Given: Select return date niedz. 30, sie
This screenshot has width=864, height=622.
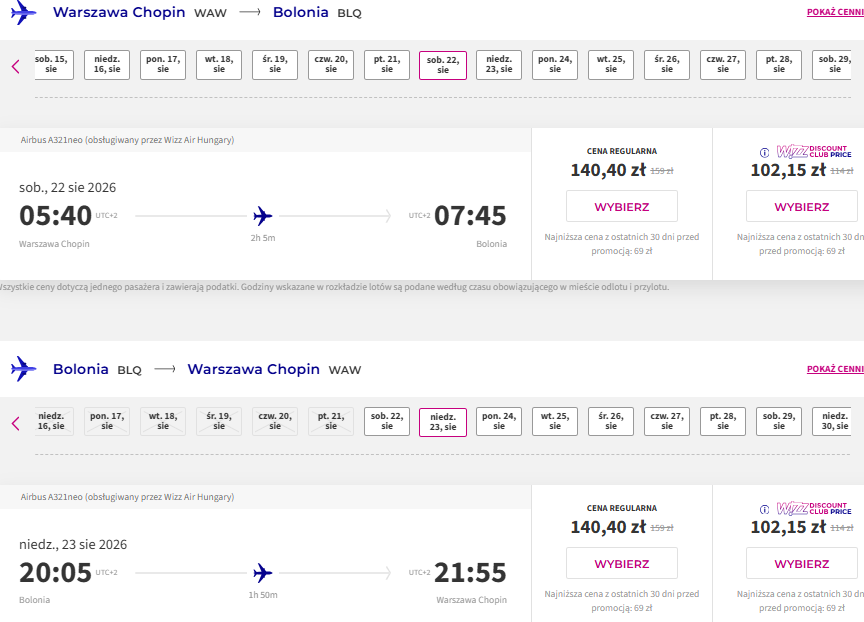Looking at the screenshot, I should 835,422.
